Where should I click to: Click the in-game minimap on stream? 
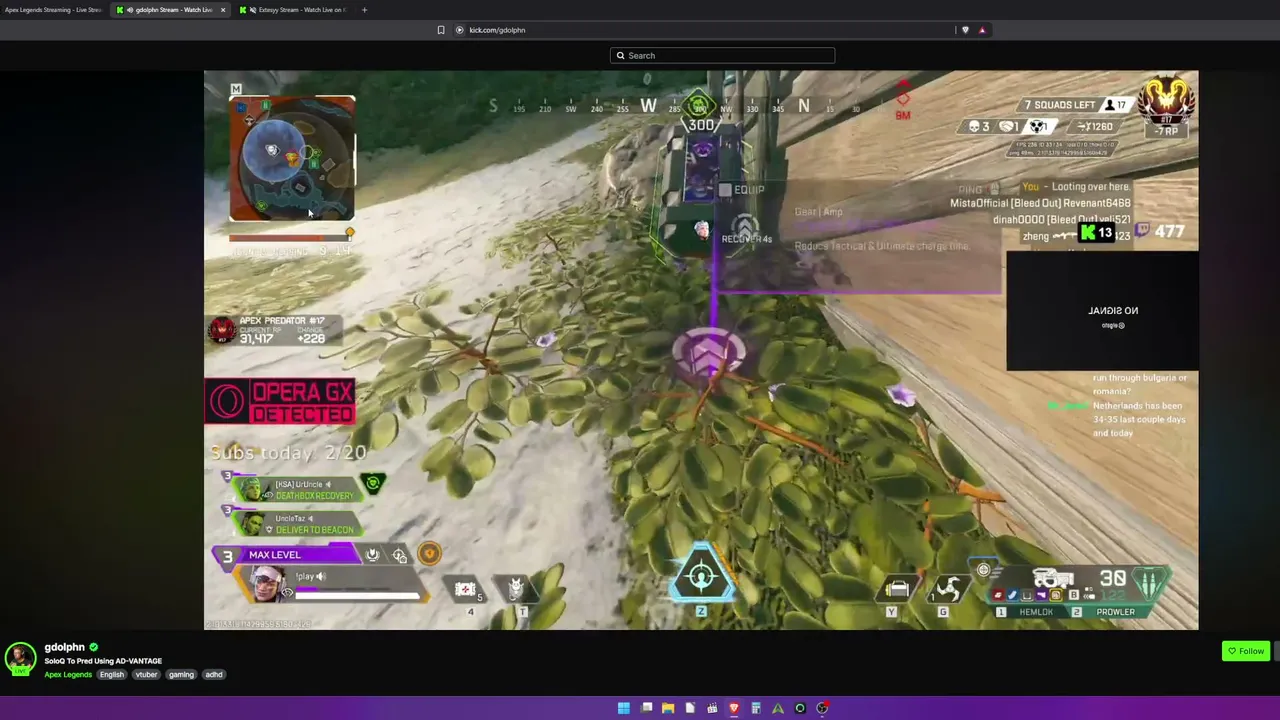click(292, 158)
